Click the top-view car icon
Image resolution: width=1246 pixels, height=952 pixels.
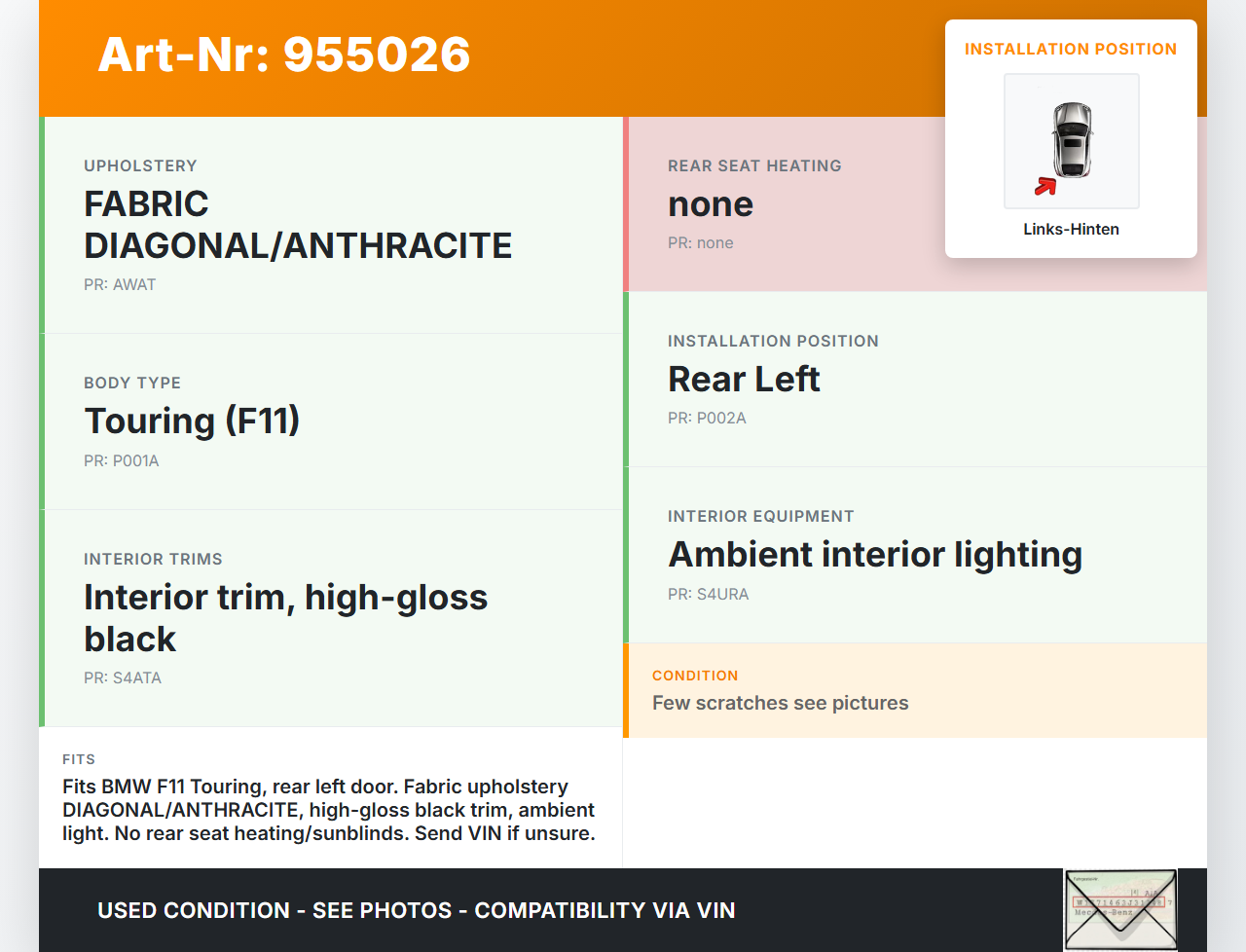[x=1072, y=139]
